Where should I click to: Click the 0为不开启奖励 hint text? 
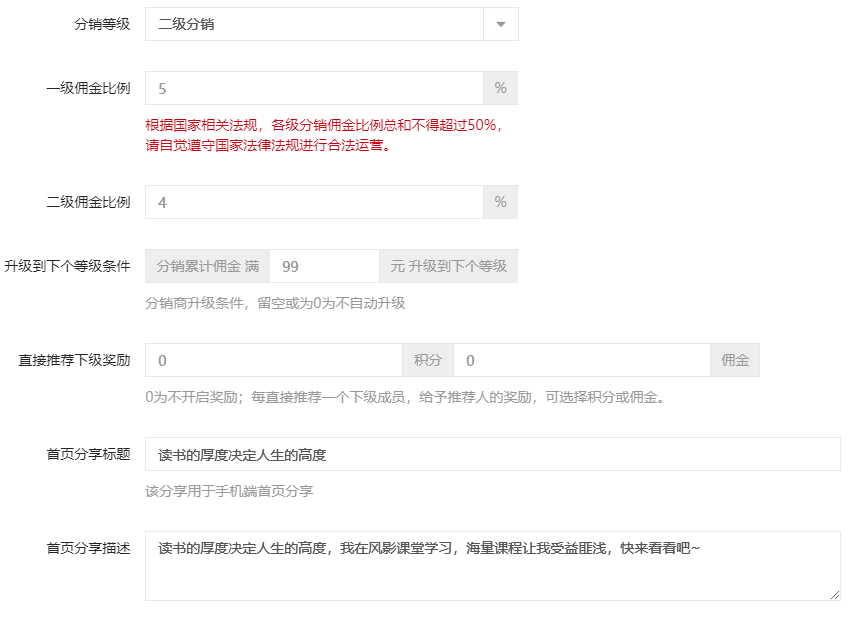coord(405,397)
